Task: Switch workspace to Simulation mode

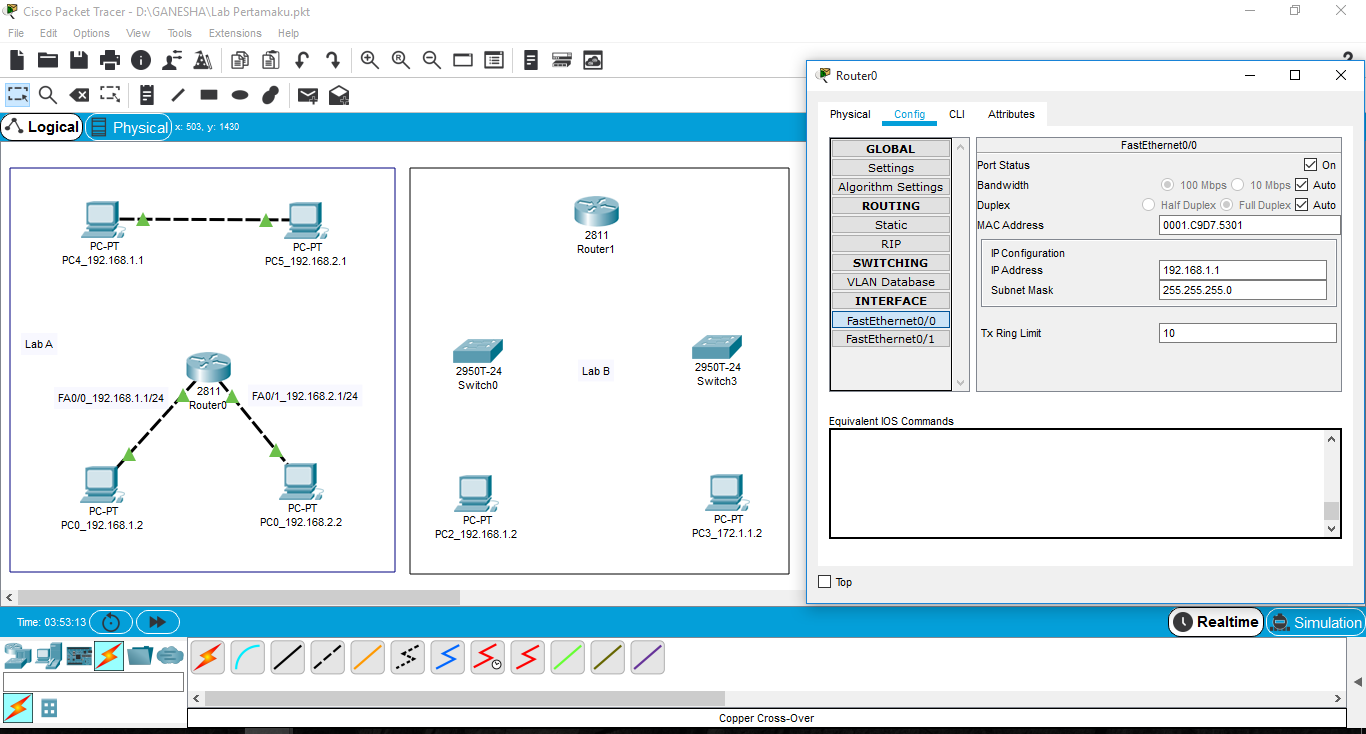Action: (1315, 622)
